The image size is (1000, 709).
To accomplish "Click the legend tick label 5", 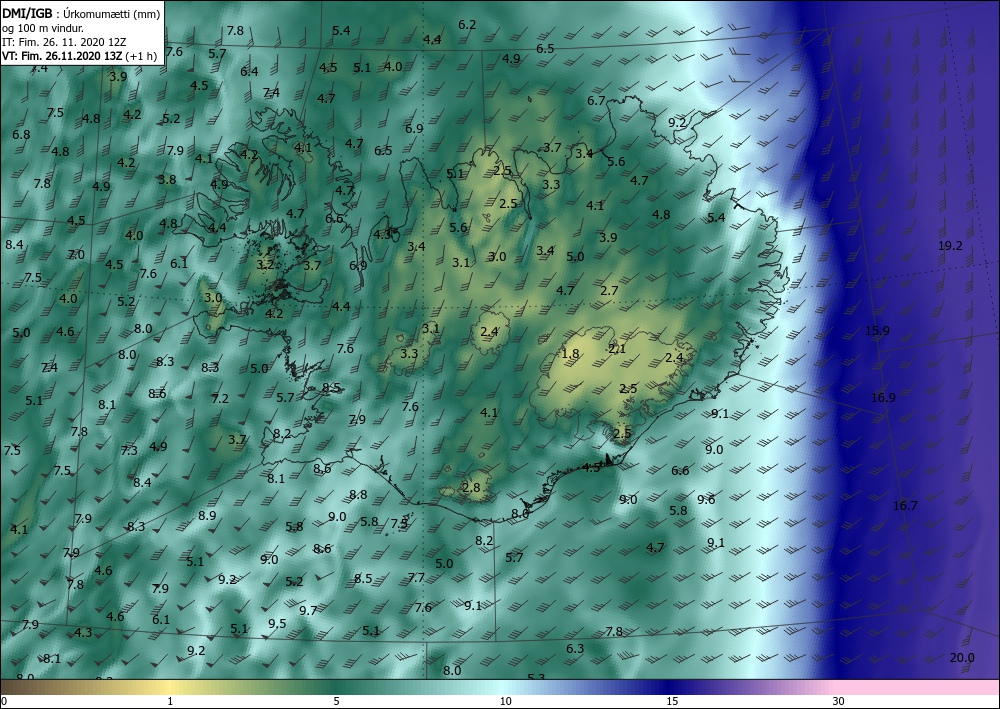I will tap(336, 702).
